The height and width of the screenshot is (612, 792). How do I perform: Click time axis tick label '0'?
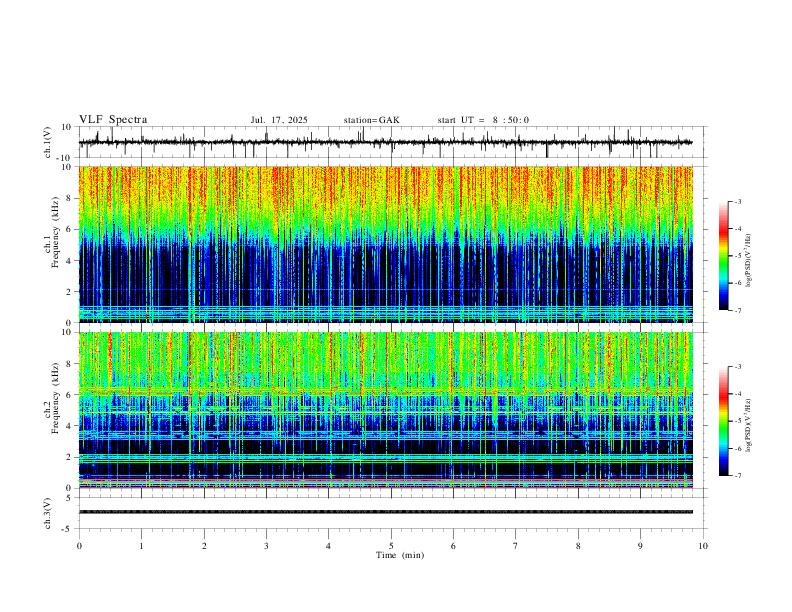click(79, 546)
